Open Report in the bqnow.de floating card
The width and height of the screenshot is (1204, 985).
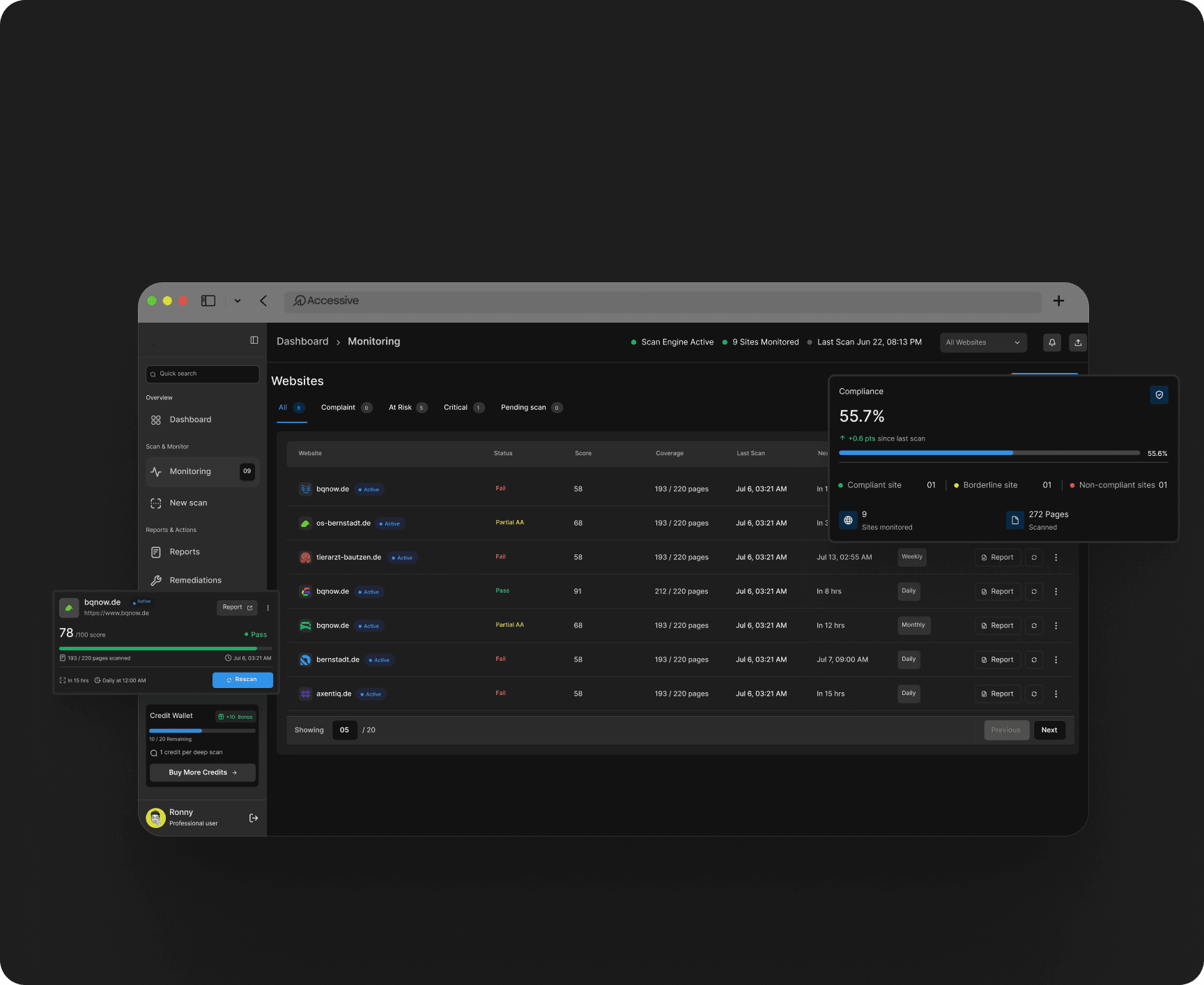[x=237, y=608]
